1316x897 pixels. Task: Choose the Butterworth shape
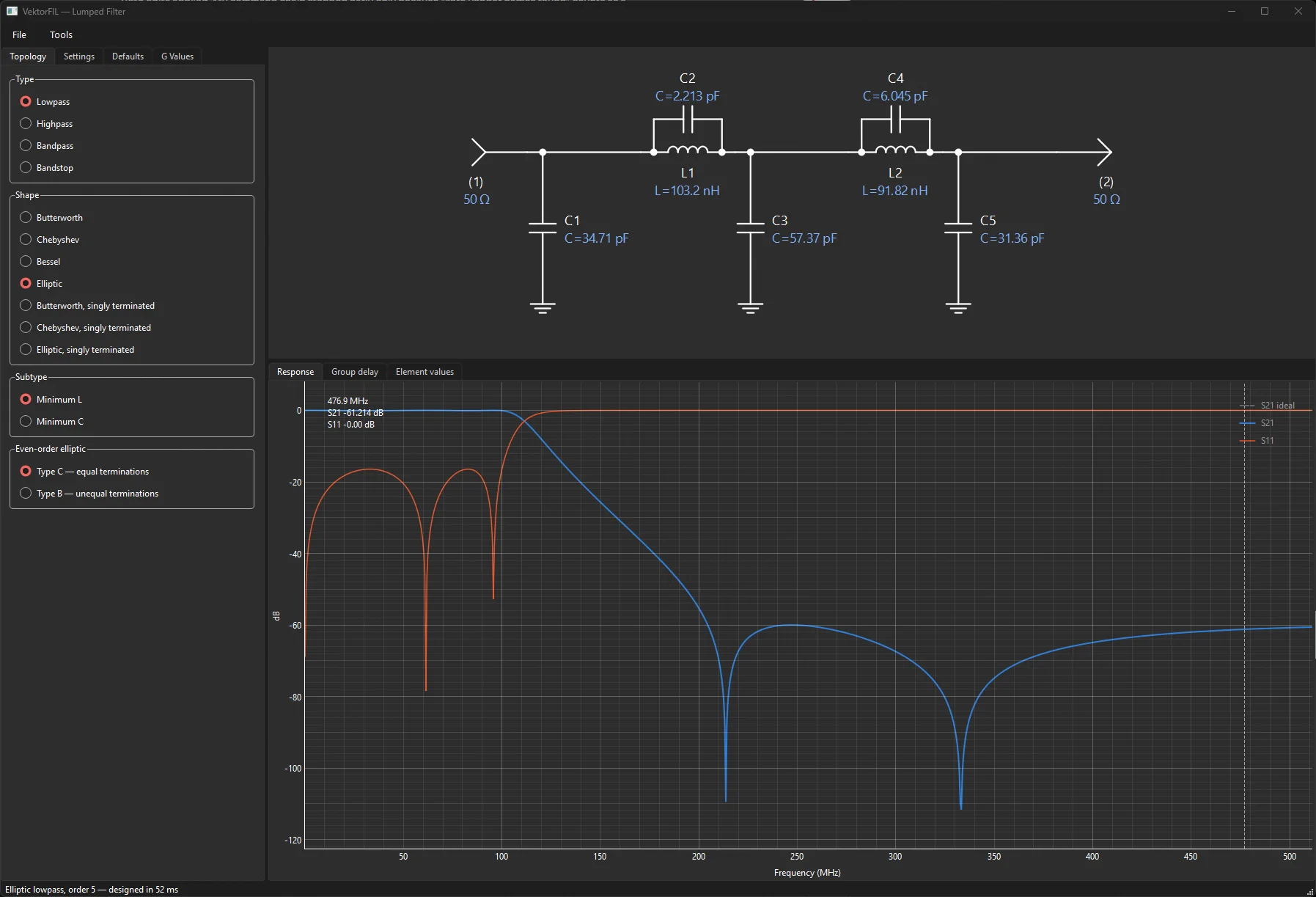click(x=51, y=218)
